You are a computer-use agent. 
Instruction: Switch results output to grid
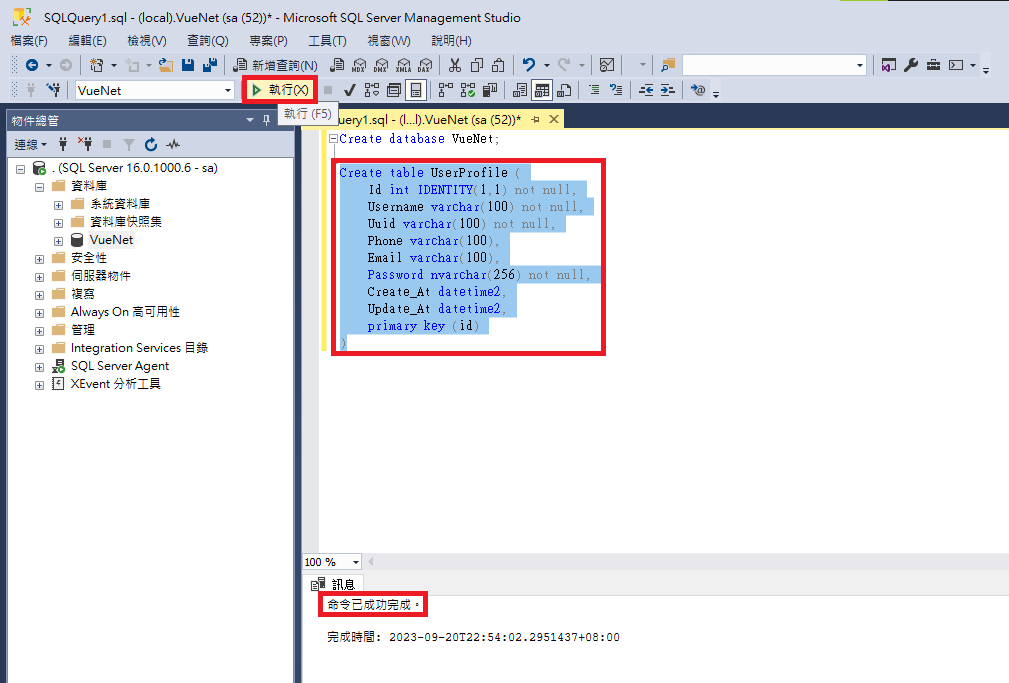(542, 90)
